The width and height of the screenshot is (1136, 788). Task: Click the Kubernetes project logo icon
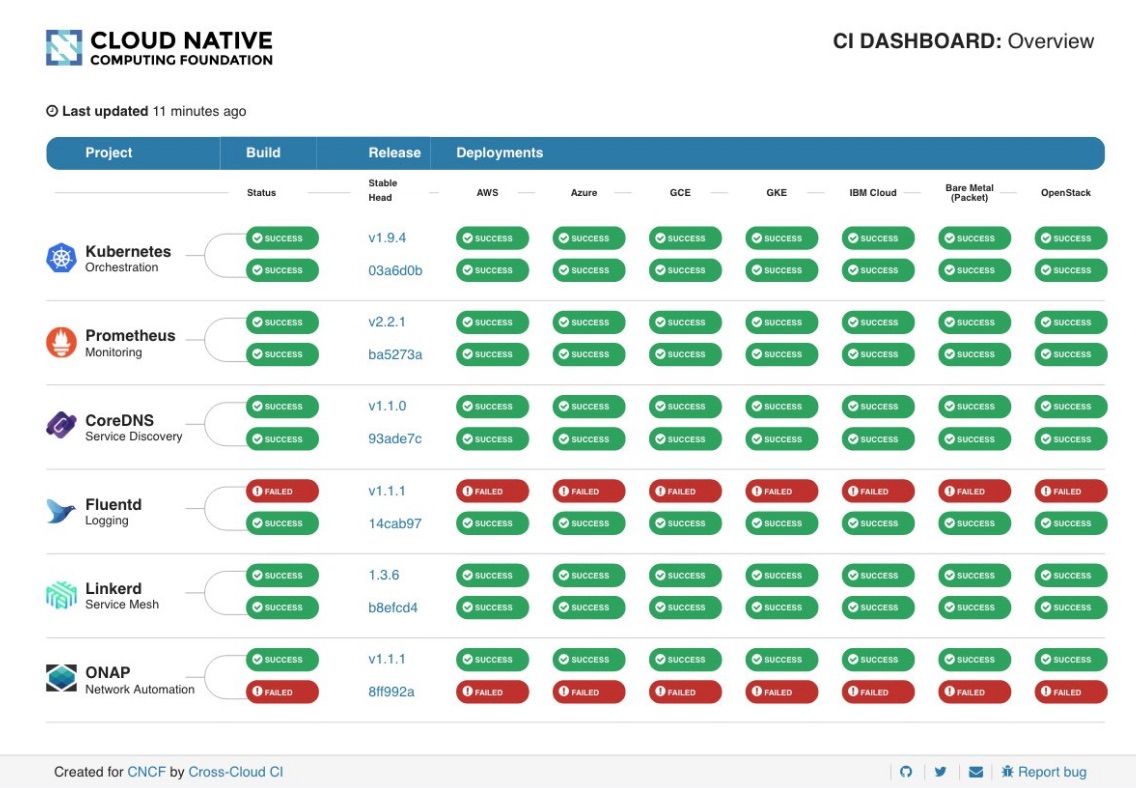click(x=62, y=258)
